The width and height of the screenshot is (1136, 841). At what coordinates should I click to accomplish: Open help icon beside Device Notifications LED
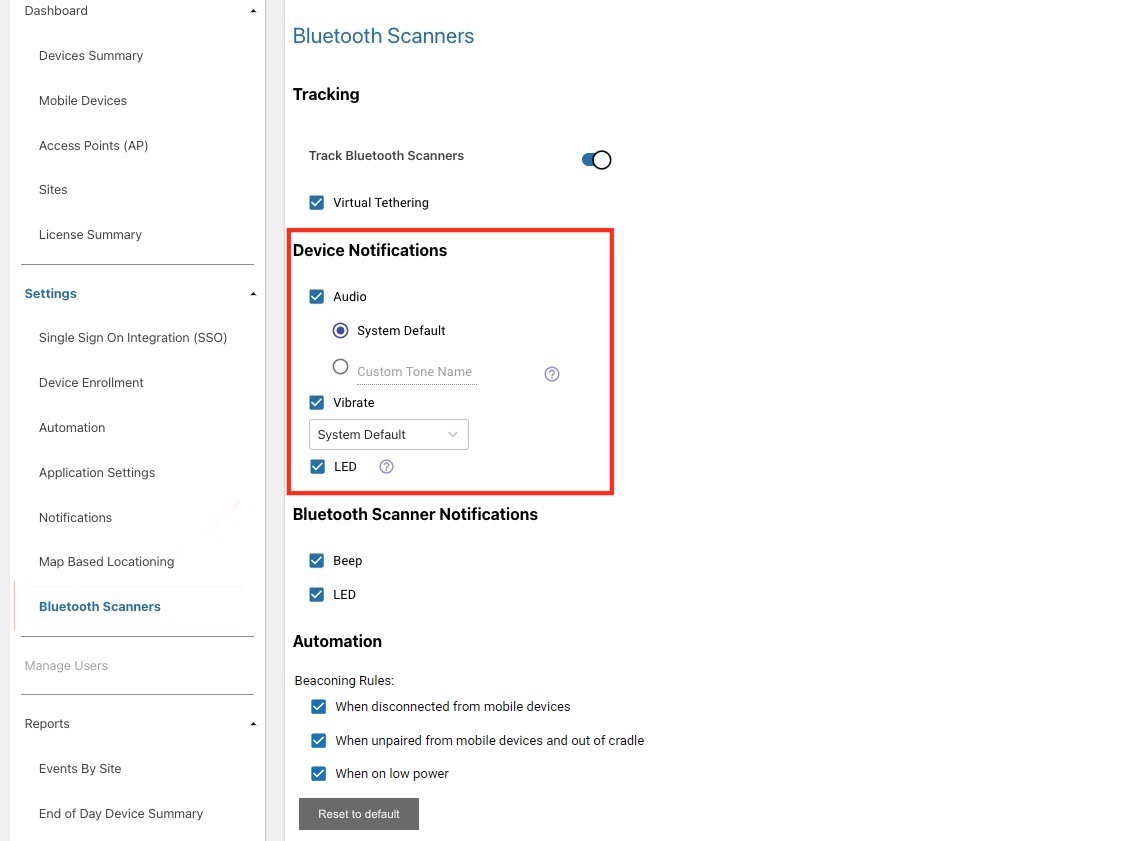386,466
